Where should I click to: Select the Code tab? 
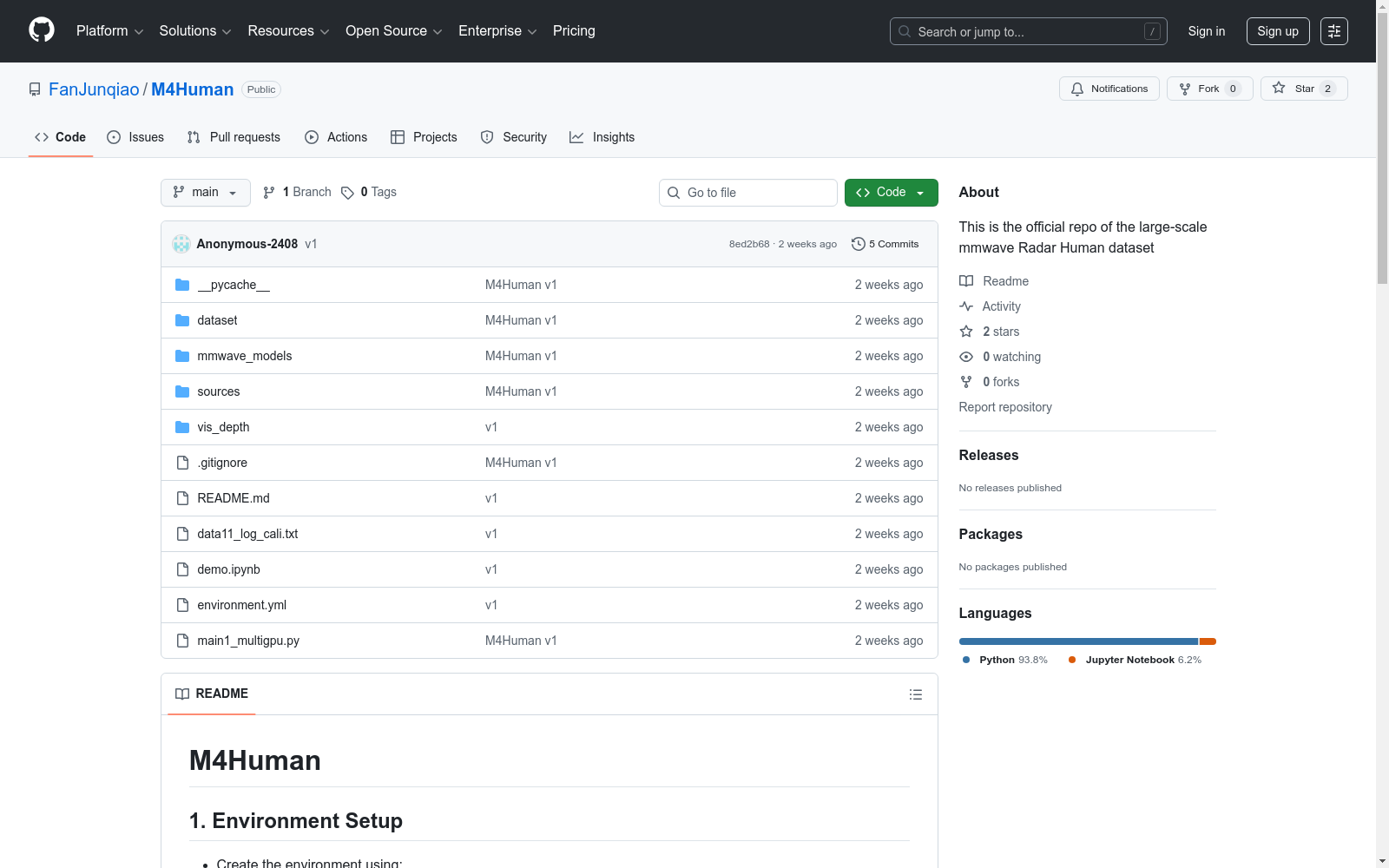pyautogui.click(x=61, y=137)
